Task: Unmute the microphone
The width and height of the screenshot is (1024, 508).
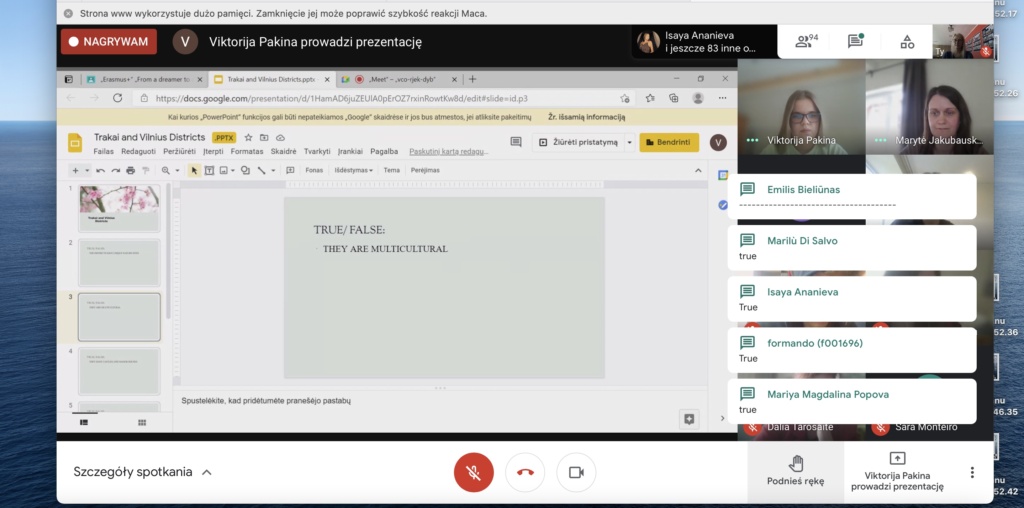Action: (474, 472)
